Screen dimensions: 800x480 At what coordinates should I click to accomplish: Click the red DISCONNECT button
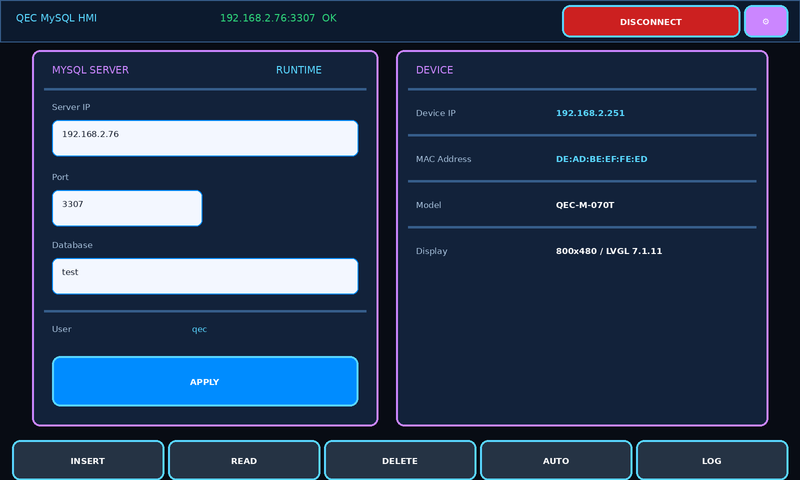651,21
